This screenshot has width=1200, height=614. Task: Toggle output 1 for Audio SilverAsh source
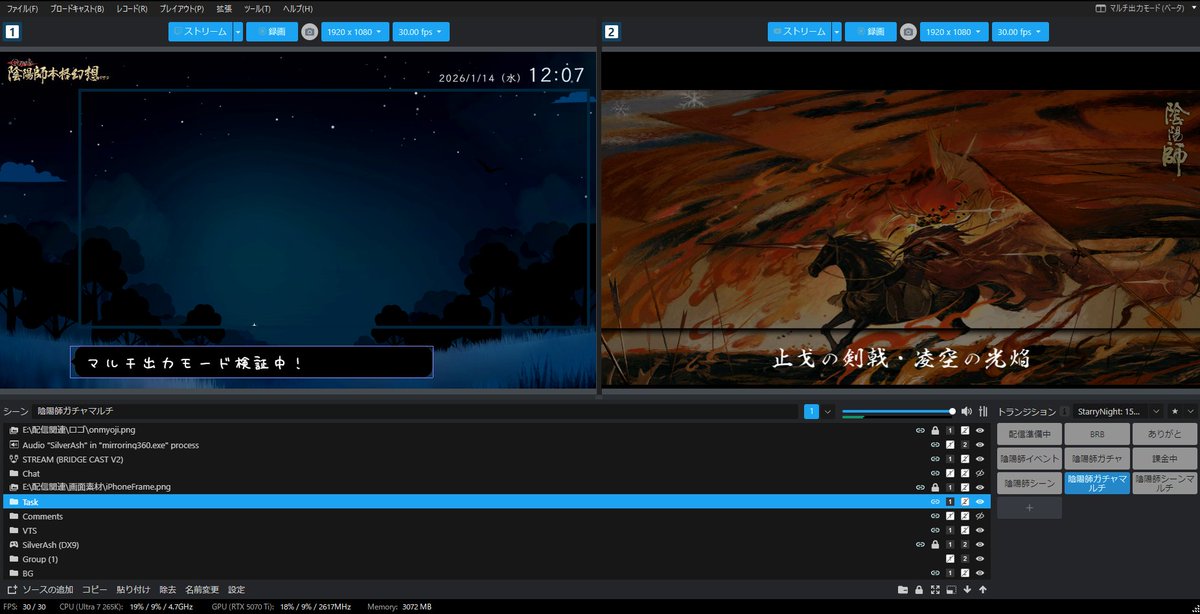(x=950, y=445)
